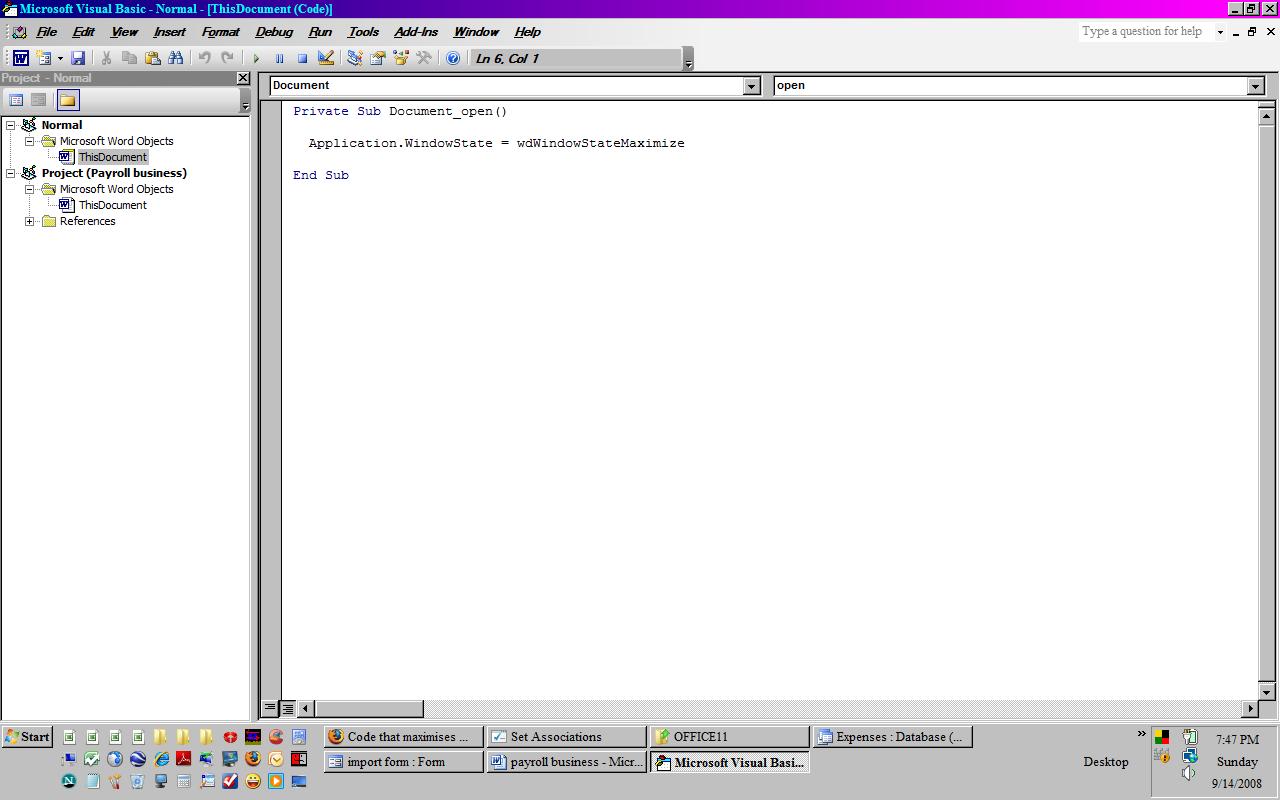Open the Edit menu
This screenshot has width=1280, height=800.
pyautogui.click(x=83, y=32)
